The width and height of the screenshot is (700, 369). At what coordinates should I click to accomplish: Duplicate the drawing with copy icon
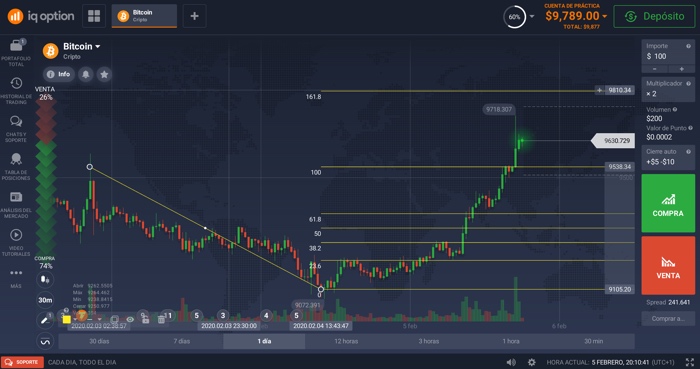pyautogui.click(x=114, y=319)
